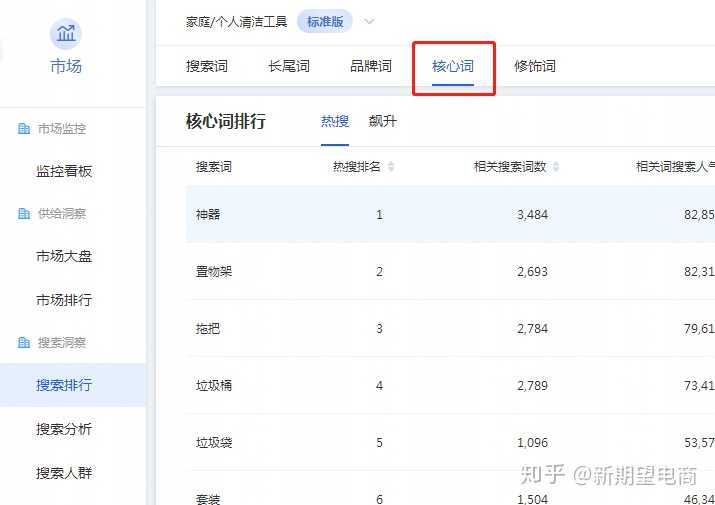Switch to the 搜索词 tab
The image size is (715, 505).
tap(207, 66)
